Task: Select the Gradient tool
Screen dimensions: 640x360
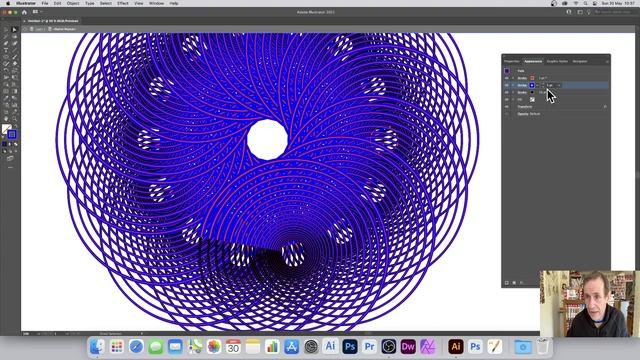Action: (x=15, y=91)
